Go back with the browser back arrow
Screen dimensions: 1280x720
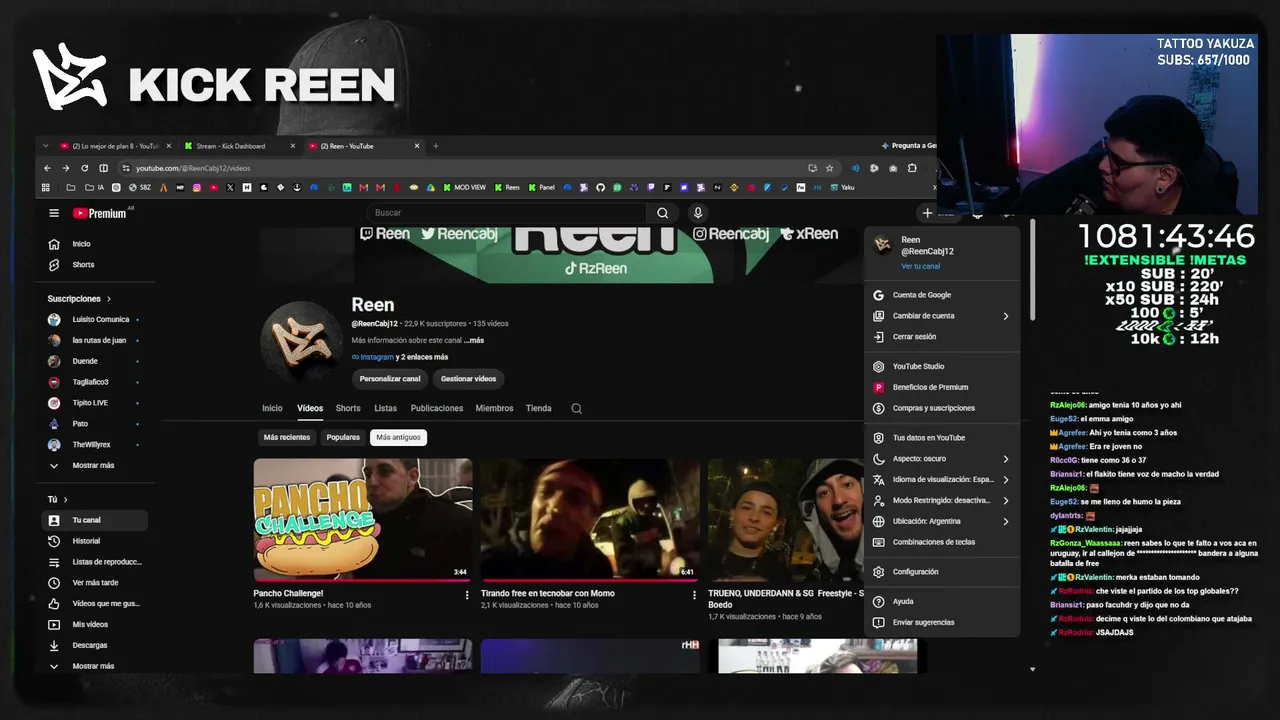[47, 168]
